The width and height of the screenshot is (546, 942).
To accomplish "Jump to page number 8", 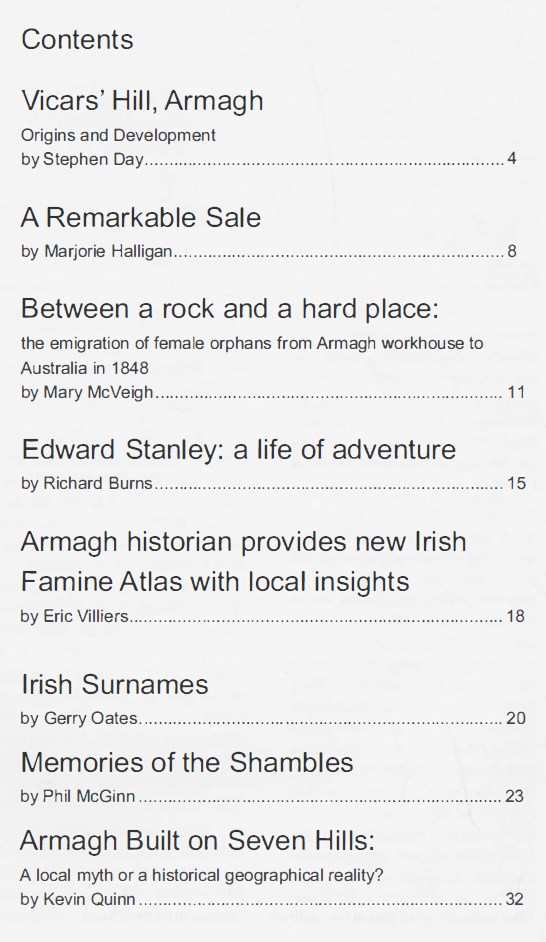I will point(512,251).
